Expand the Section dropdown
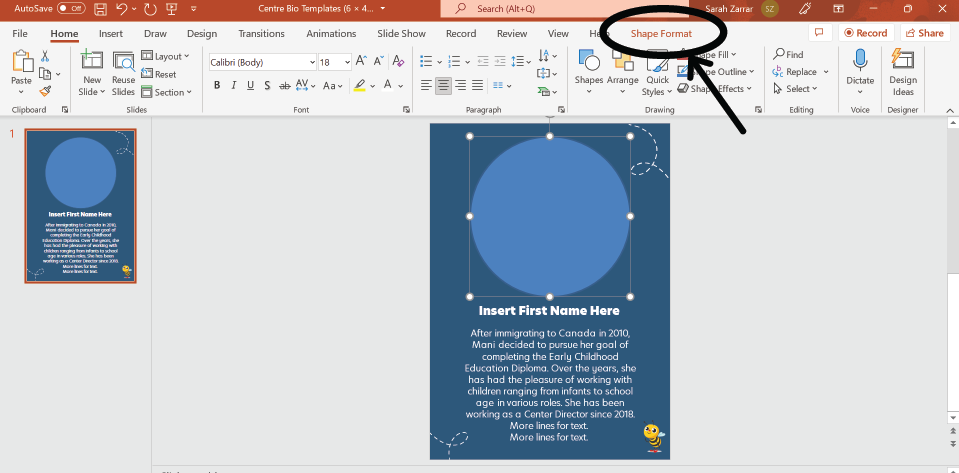Viewport: 959px width, 473px height. 168,92
